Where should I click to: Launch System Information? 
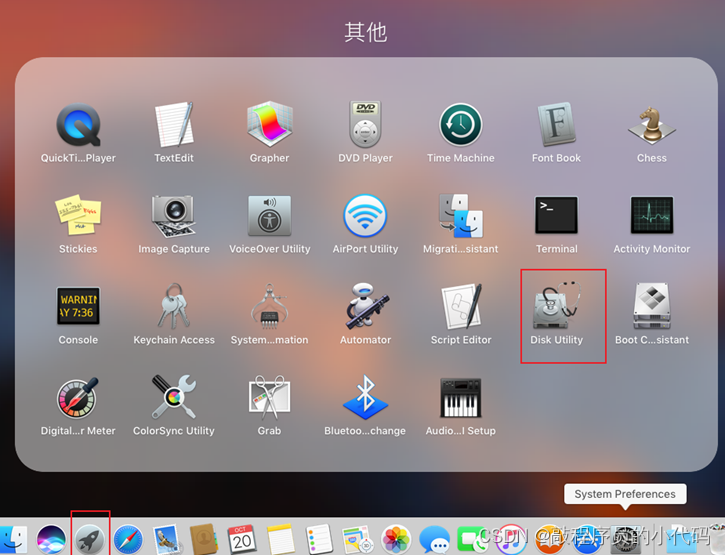coord(270,306)
